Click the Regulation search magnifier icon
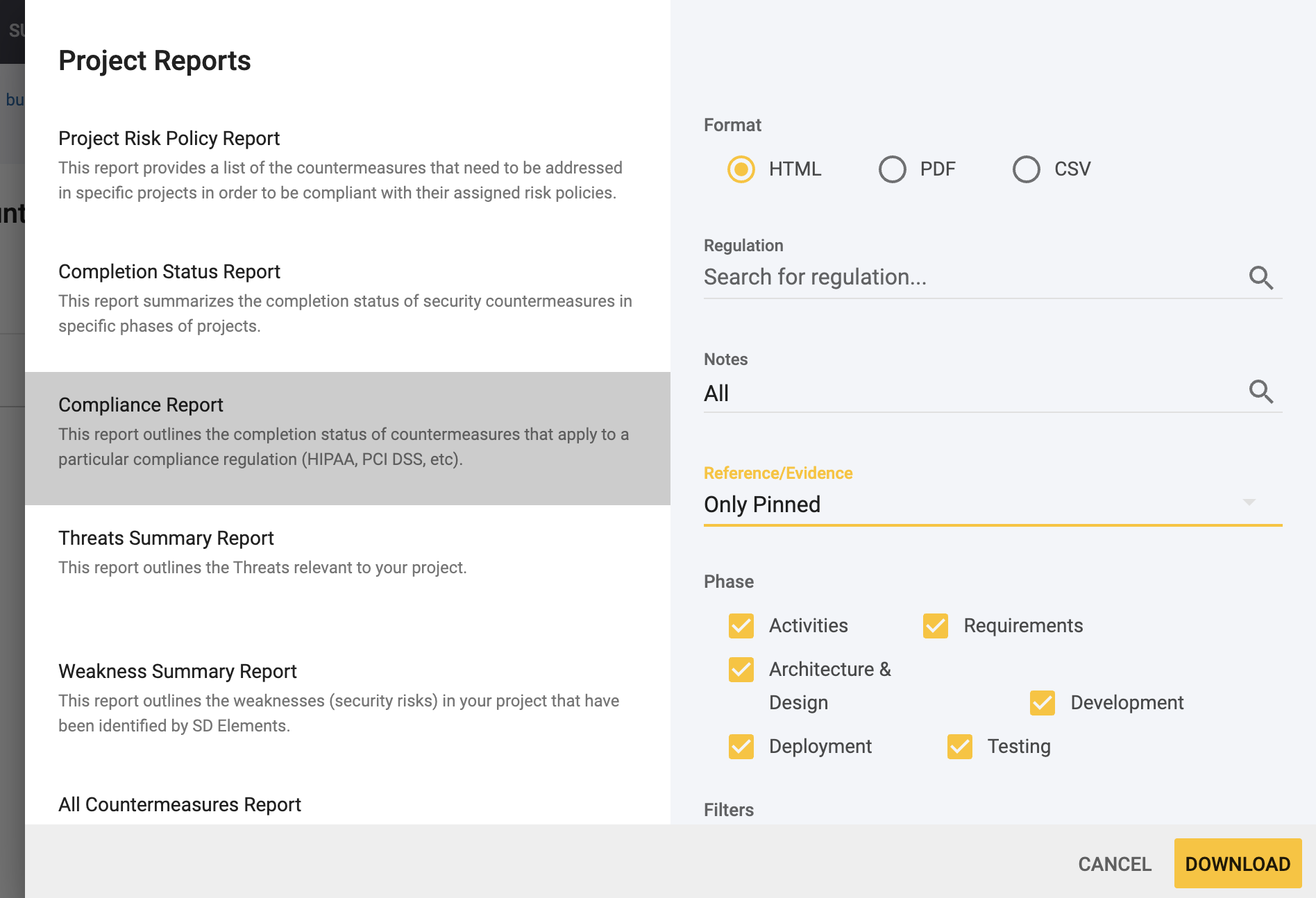The image size is (1316, 898). tap(1260, 278)
